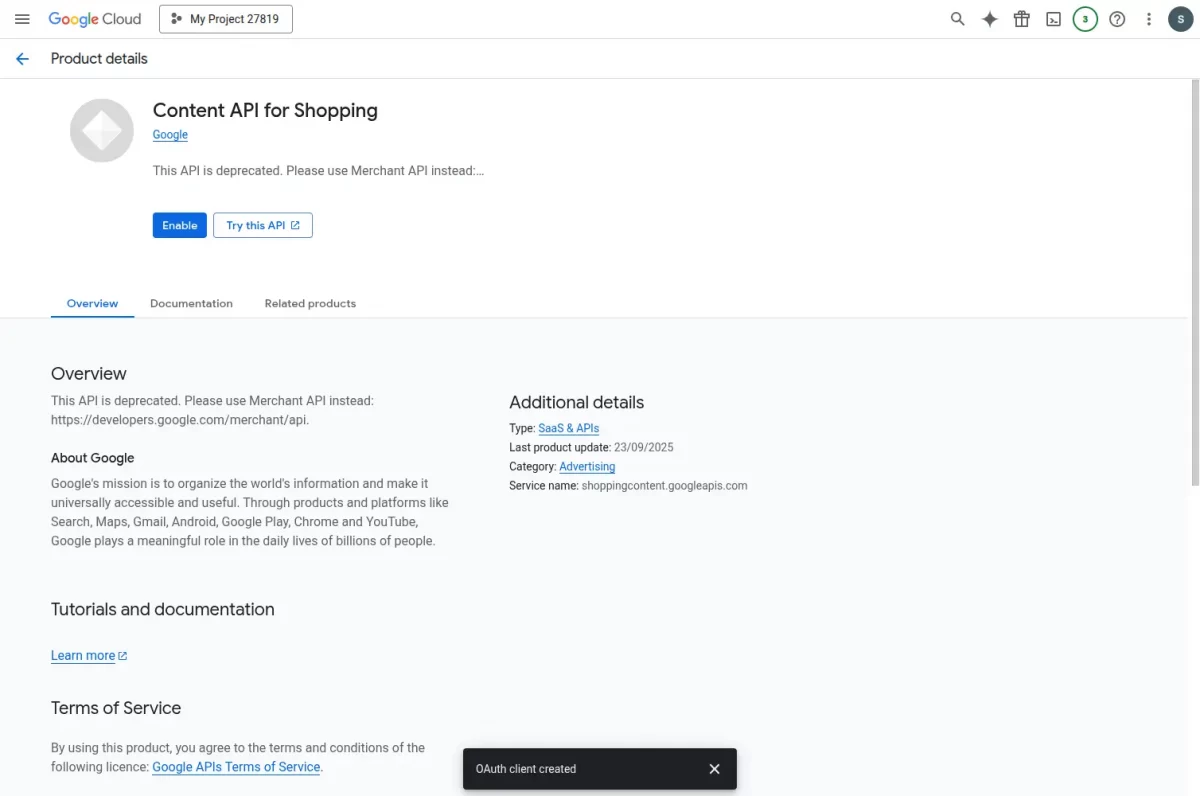Click the Google APIs Terms of Service link
This screenshot has height=796, width=1200.
[x=236, y=767]
